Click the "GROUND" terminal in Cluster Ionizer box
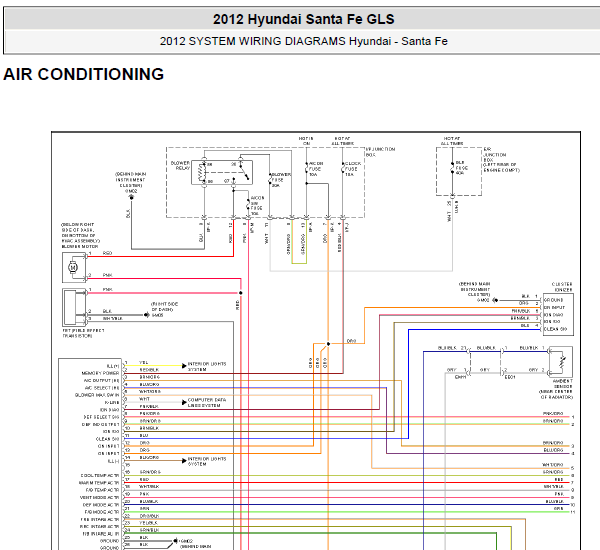 (554, 300)
